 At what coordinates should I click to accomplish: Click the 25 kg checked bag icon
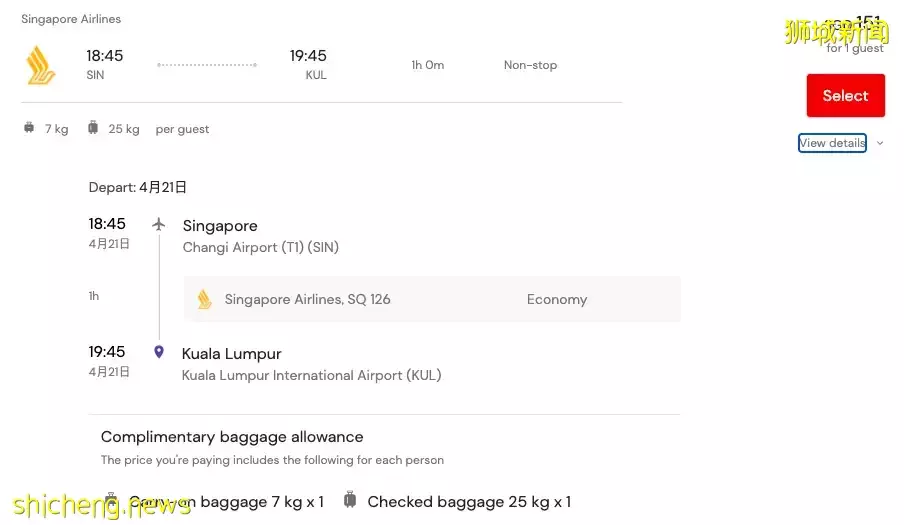click(93, 128)
